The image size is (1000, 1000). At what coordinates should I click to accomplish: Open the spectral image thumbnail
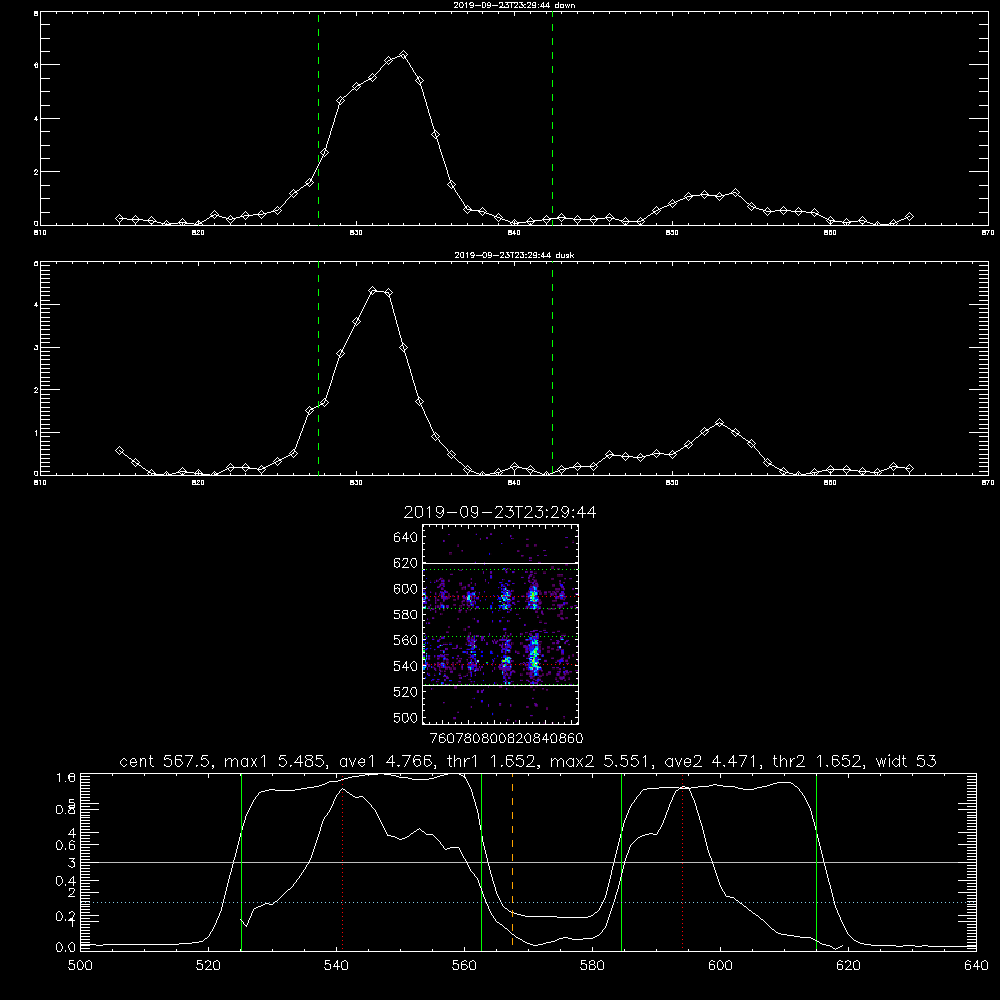pos(500,624)
